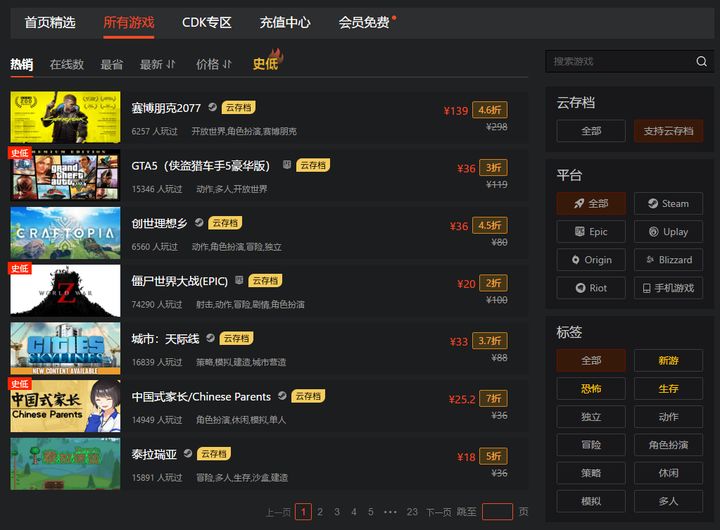Select the 独立 tag
The image size is (720, 530).
tap(591, 417)
